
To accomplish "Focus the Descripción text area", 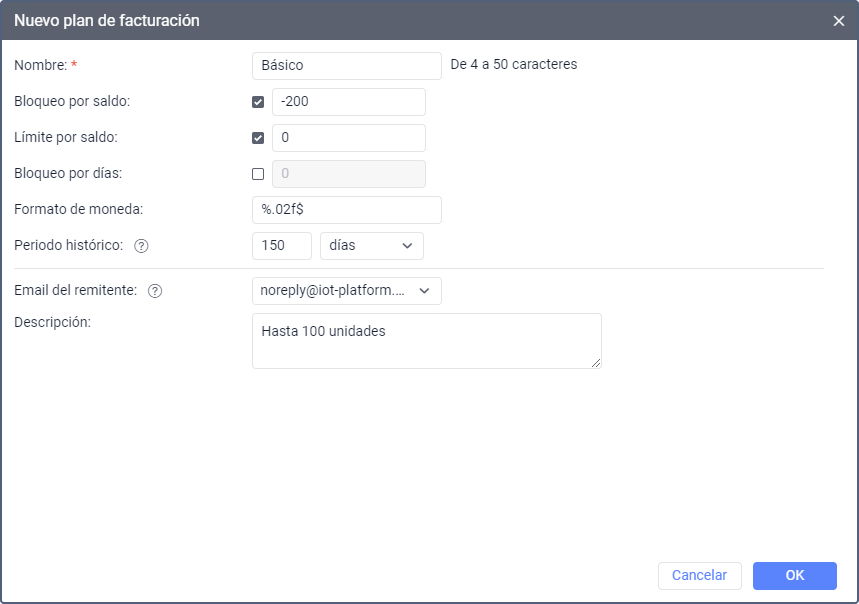I will (426, 341).
